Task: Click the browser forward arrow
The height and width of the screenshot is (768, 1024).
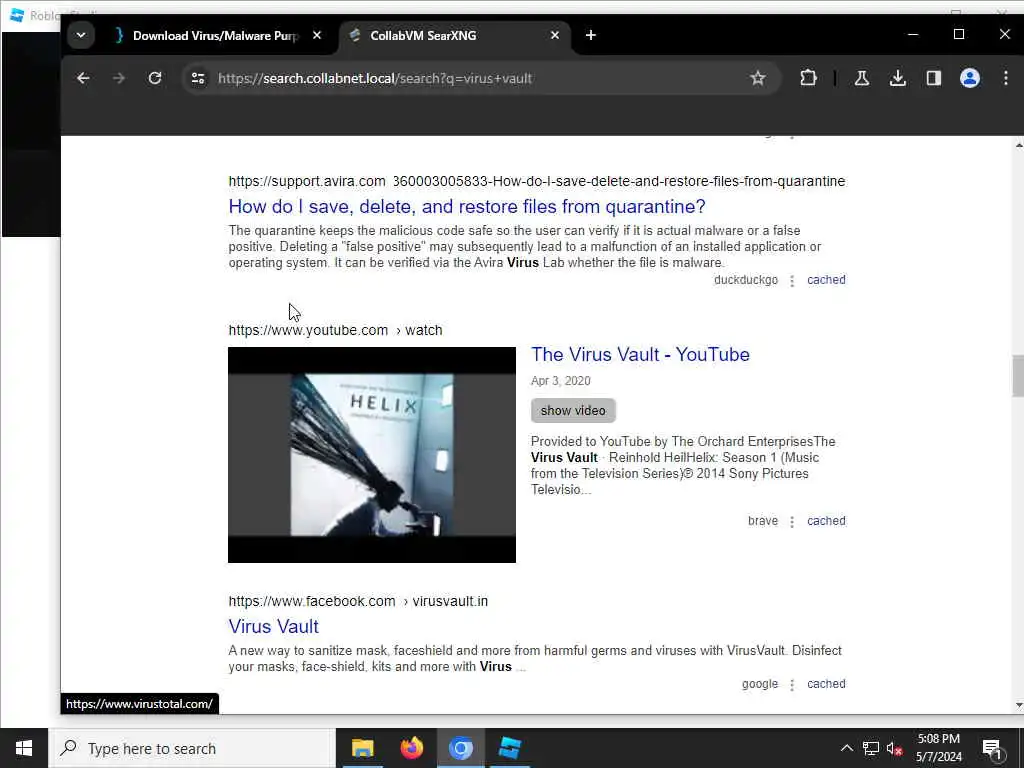Action: (118, 78)
